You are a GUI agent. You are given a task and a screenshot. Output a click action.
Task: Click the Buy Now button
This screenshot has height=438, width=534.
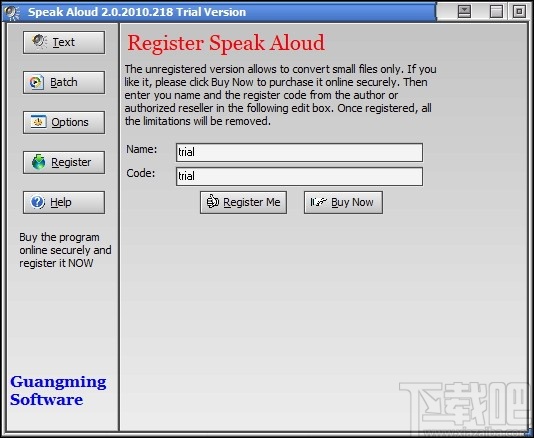tap(343, 202)
